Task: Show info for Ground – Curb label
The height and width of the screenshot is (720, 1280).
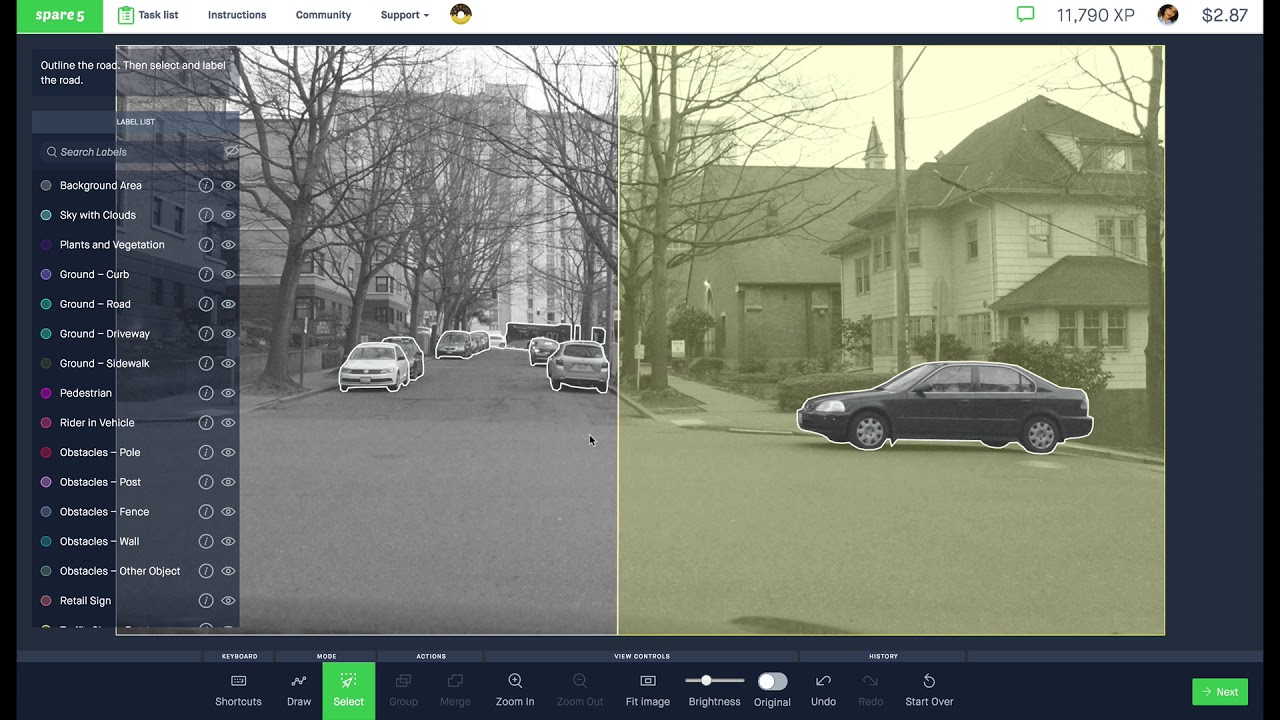Action: [206, 274]
